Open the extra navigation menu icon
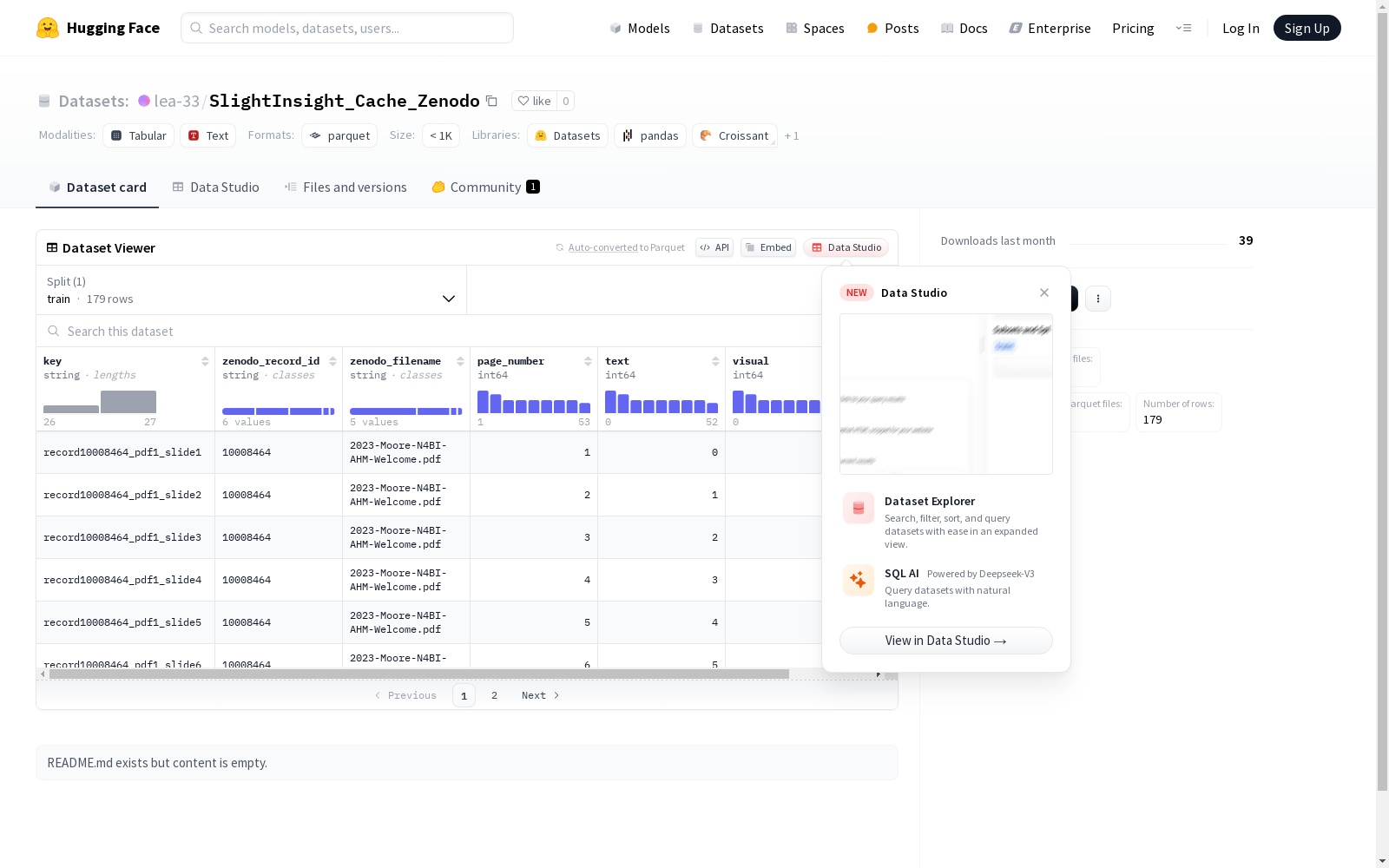 pyautogui.click(x=1183, y=28)
